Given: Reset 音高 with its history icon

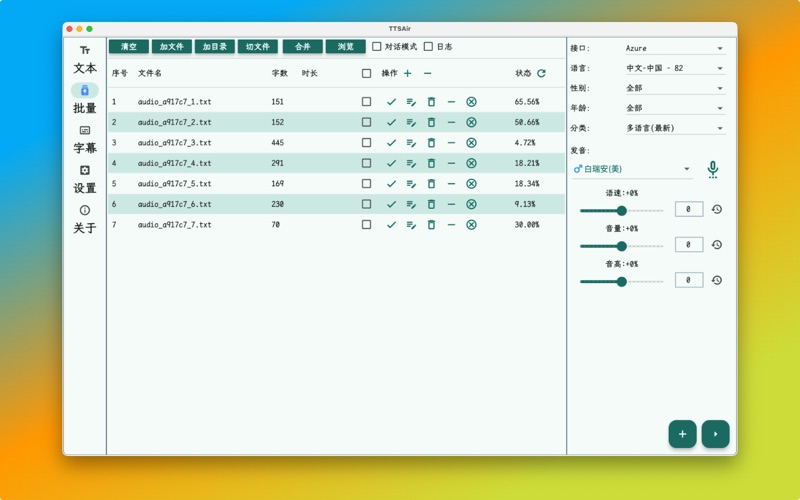Looking at the screenshot, I should coord(717,280).
